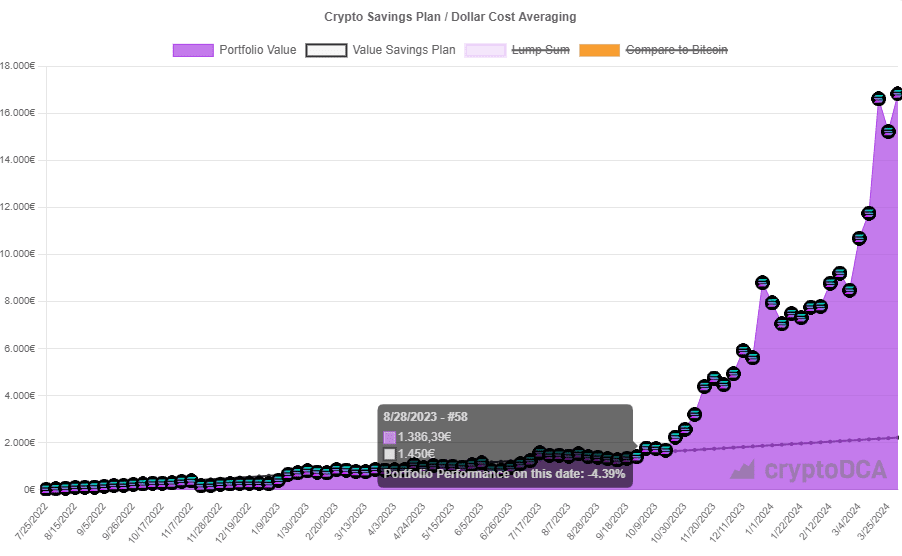Screen dimensions: 902x556
Task: Select the coin marker near 9.200€
Action: [x=840, y=273]
